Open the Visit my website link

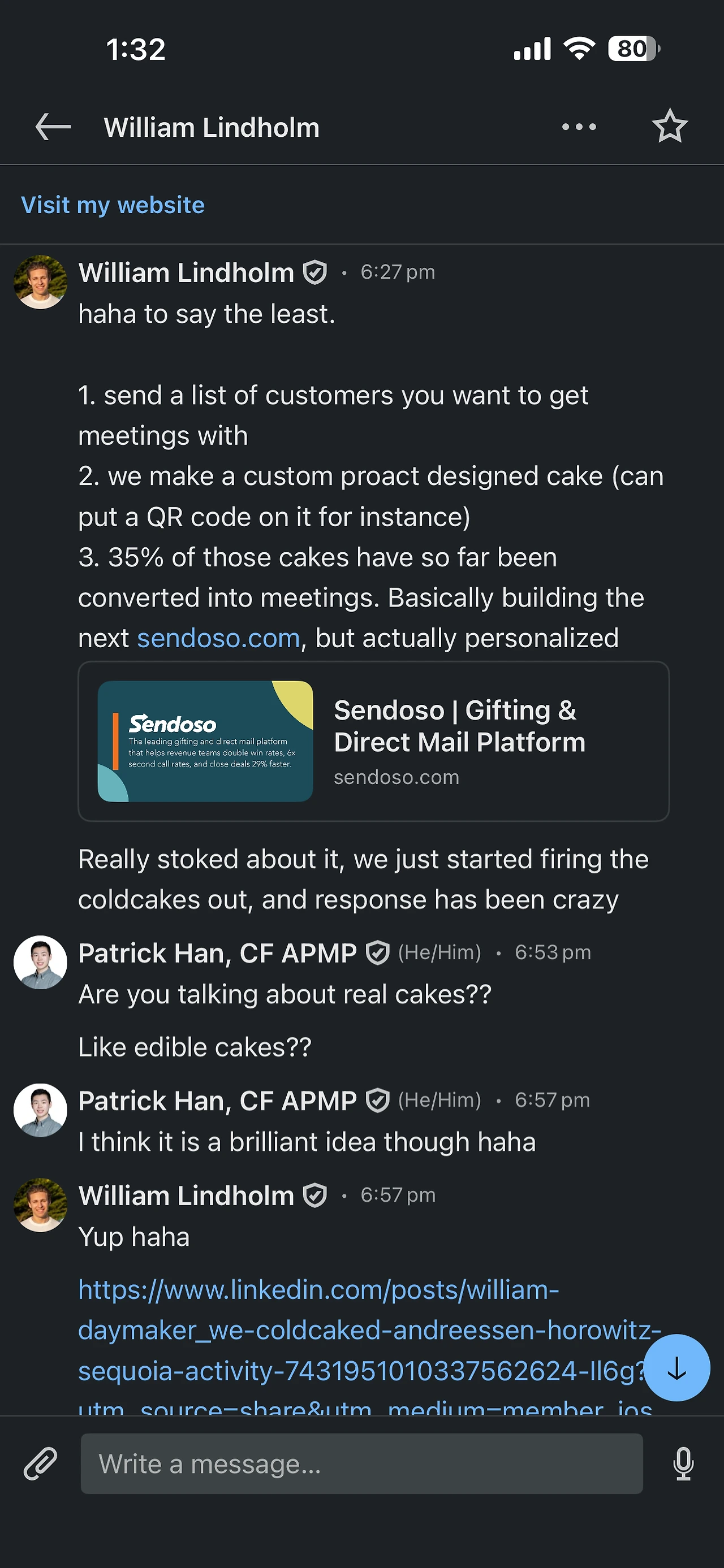[113, 205]
